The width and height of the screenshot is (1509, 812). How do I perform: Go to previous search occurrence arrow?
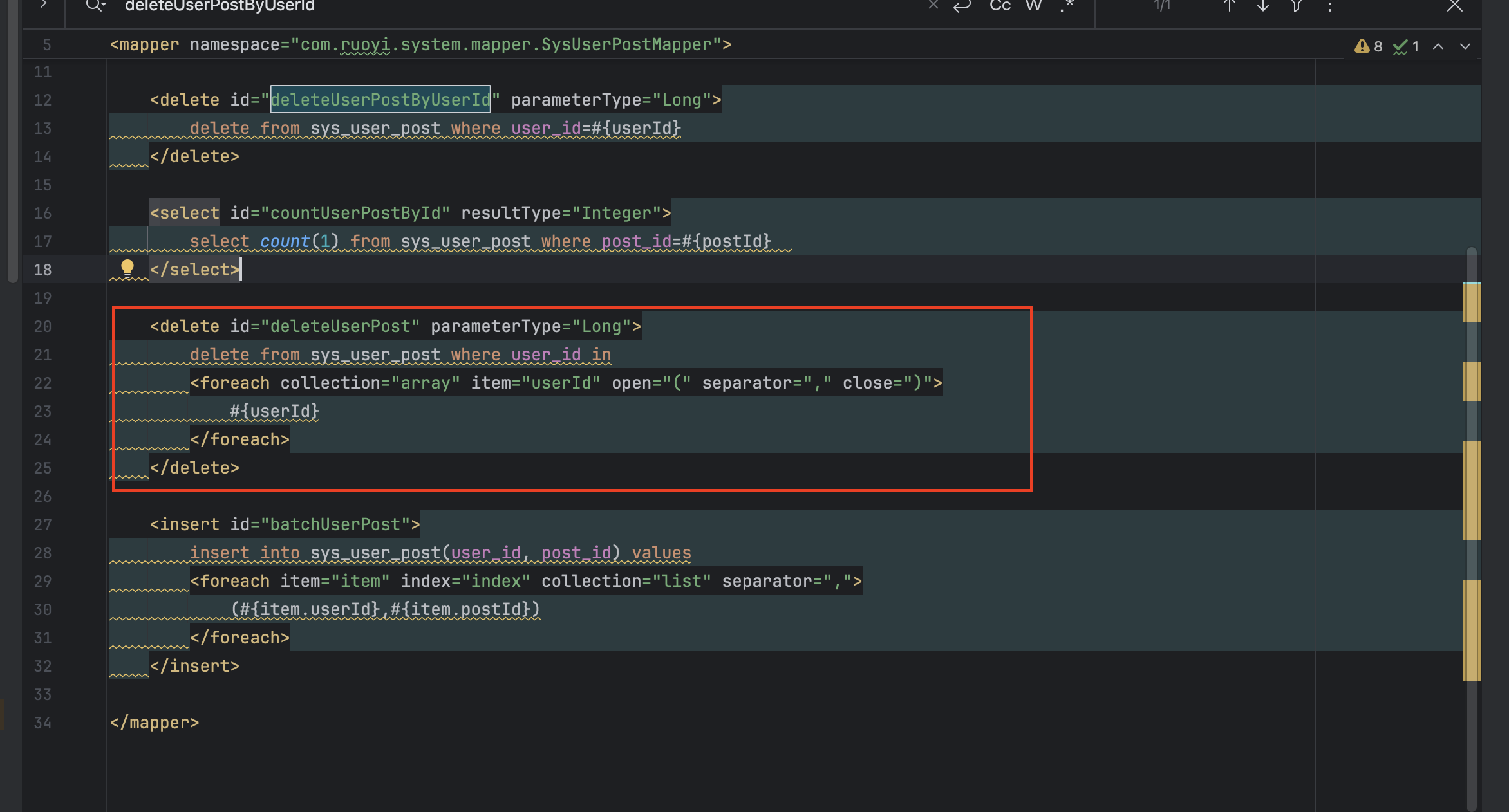(1229, 6)
